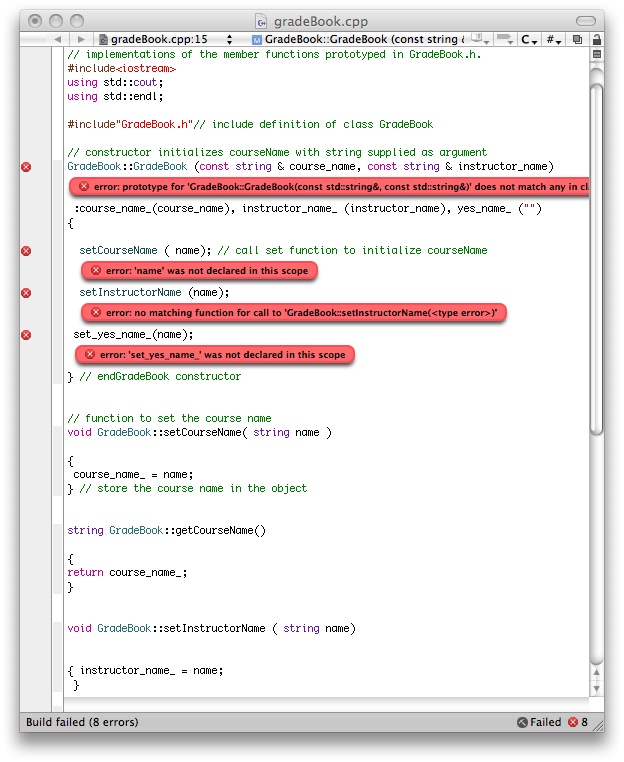This screenshot has width=624, height=762.
Task: Open the gradeBook.cpp:15 file history dropdown
Action: [x=166, y=39]
